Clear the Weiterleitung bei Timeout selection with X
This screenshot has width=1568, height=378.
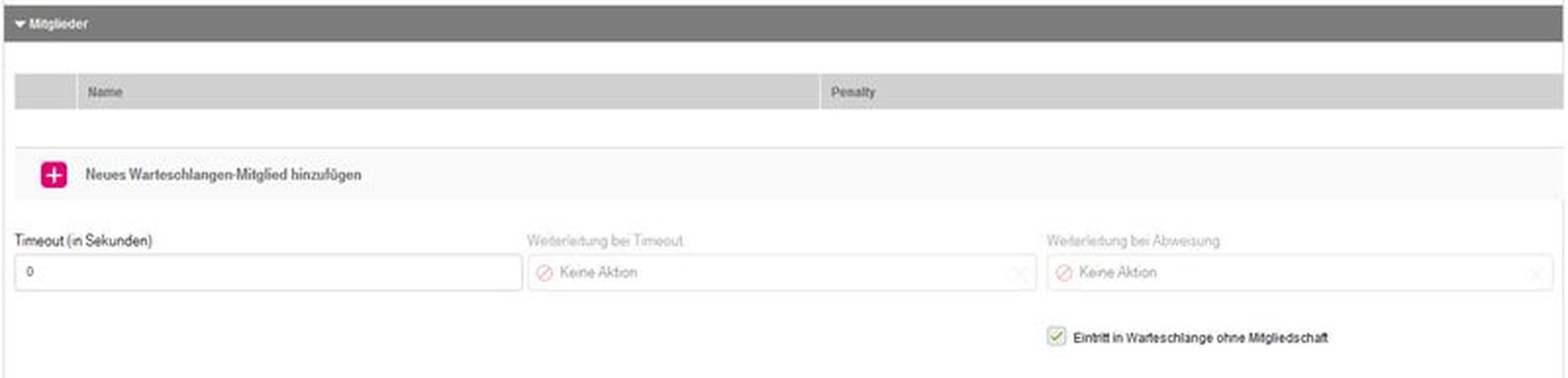[x=1019, y=274]
